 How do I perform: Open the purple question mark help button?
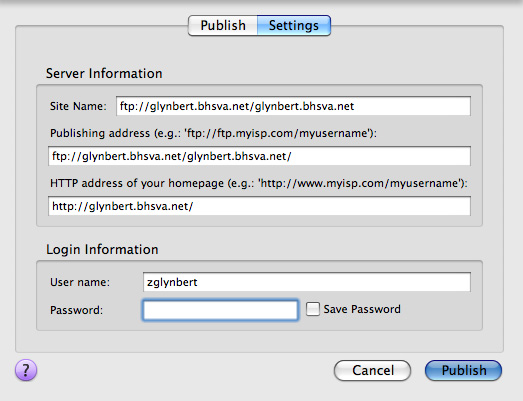26,370
